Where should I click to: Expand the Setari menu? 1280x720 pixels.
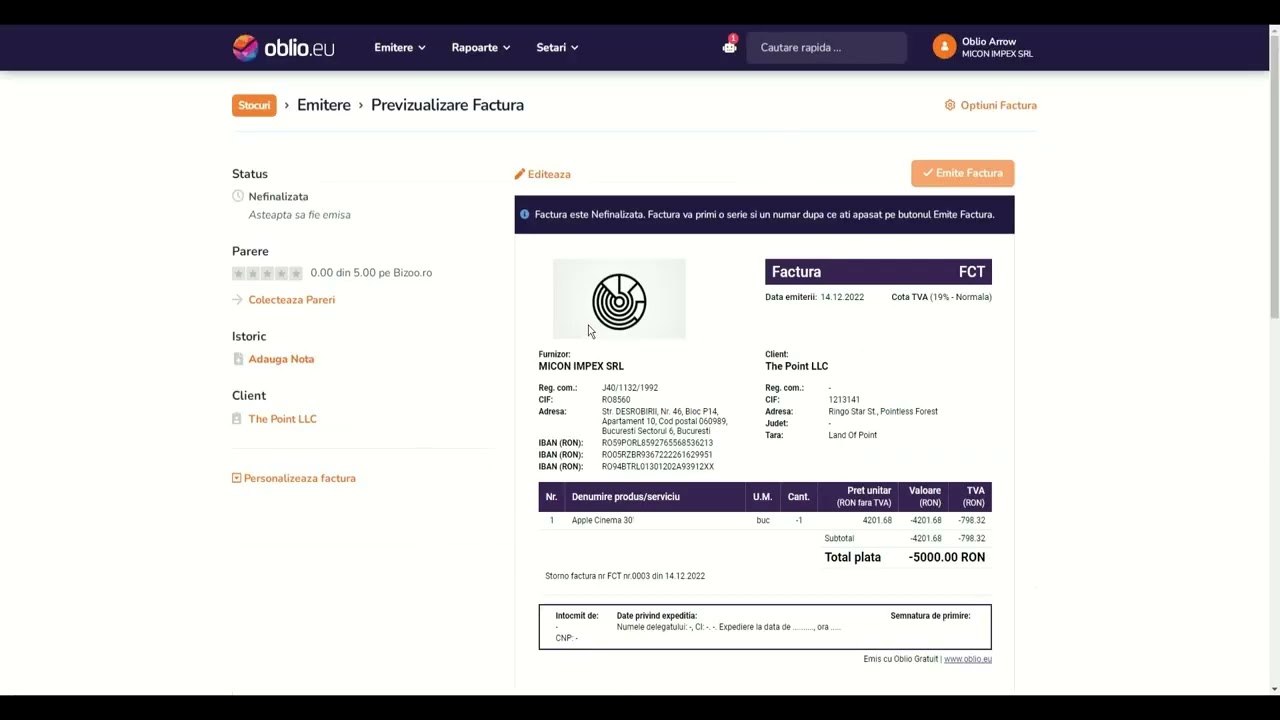[557, 47]
